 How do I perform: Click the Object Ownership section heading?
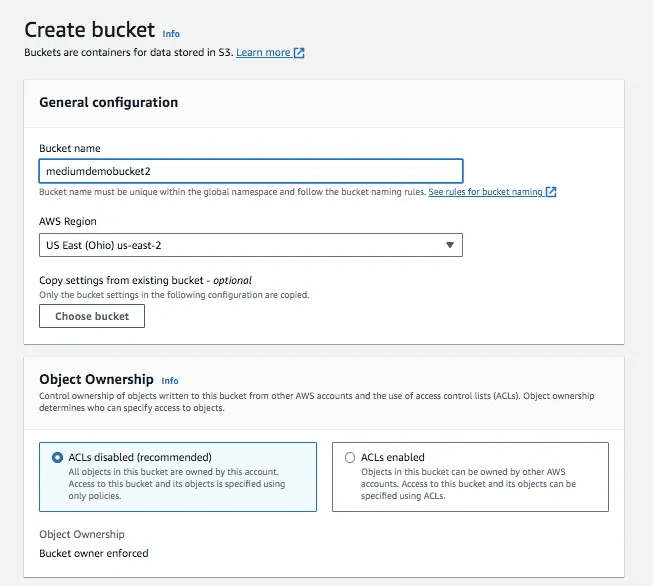coord(96,379)
